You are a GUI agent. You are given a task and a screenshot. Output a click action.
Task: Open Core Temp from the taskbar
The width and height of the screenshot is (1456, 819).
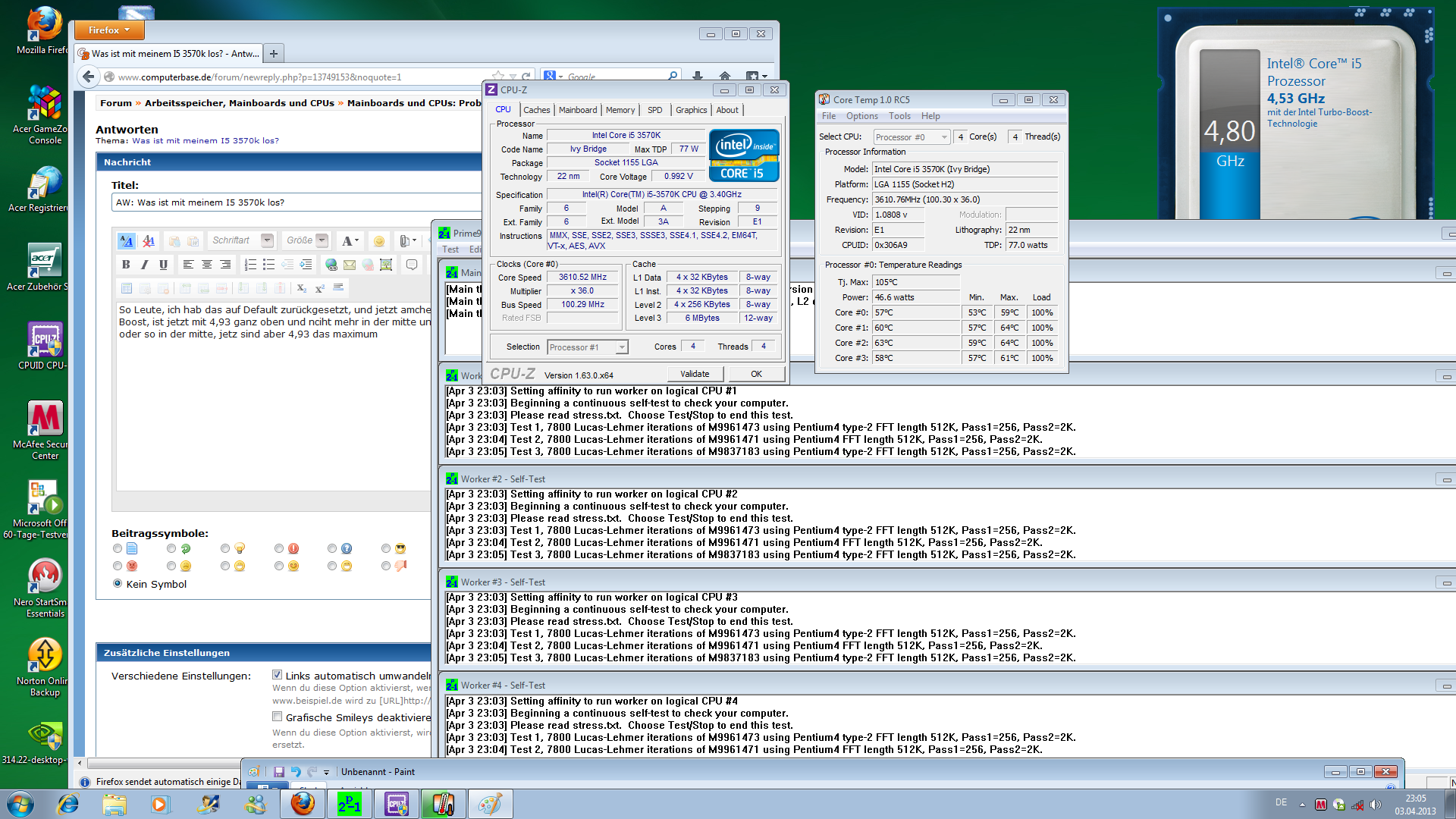point(443,804)
